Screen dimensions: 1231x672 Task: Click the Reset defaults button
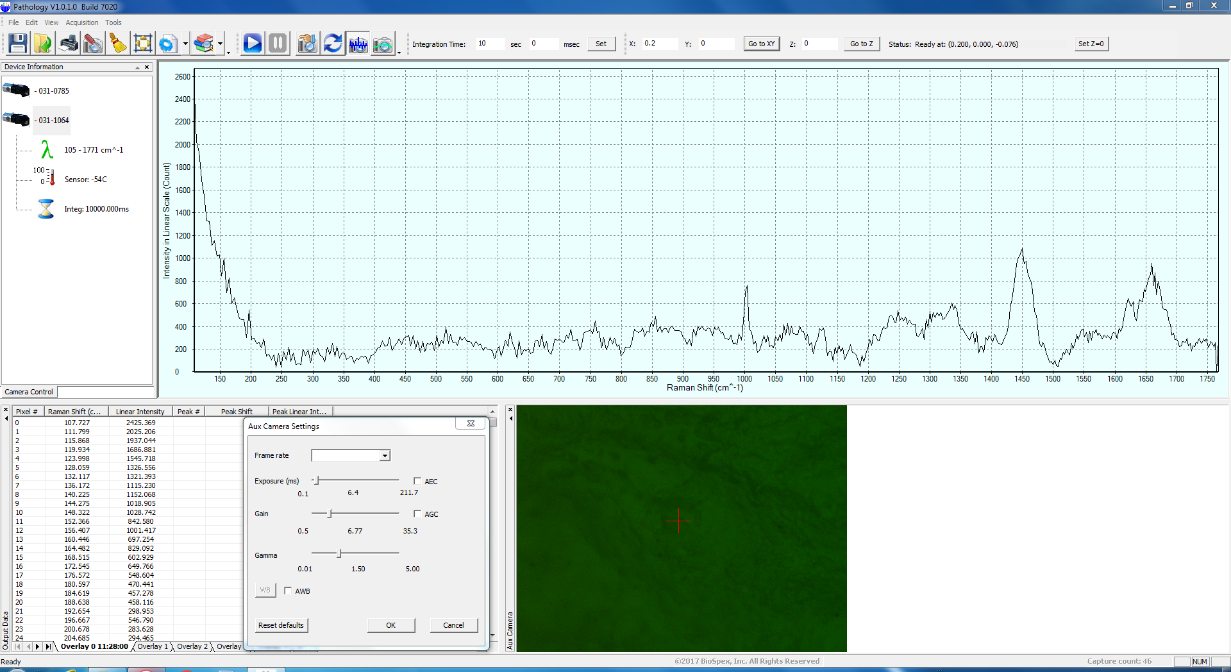[x=282, y=625]
